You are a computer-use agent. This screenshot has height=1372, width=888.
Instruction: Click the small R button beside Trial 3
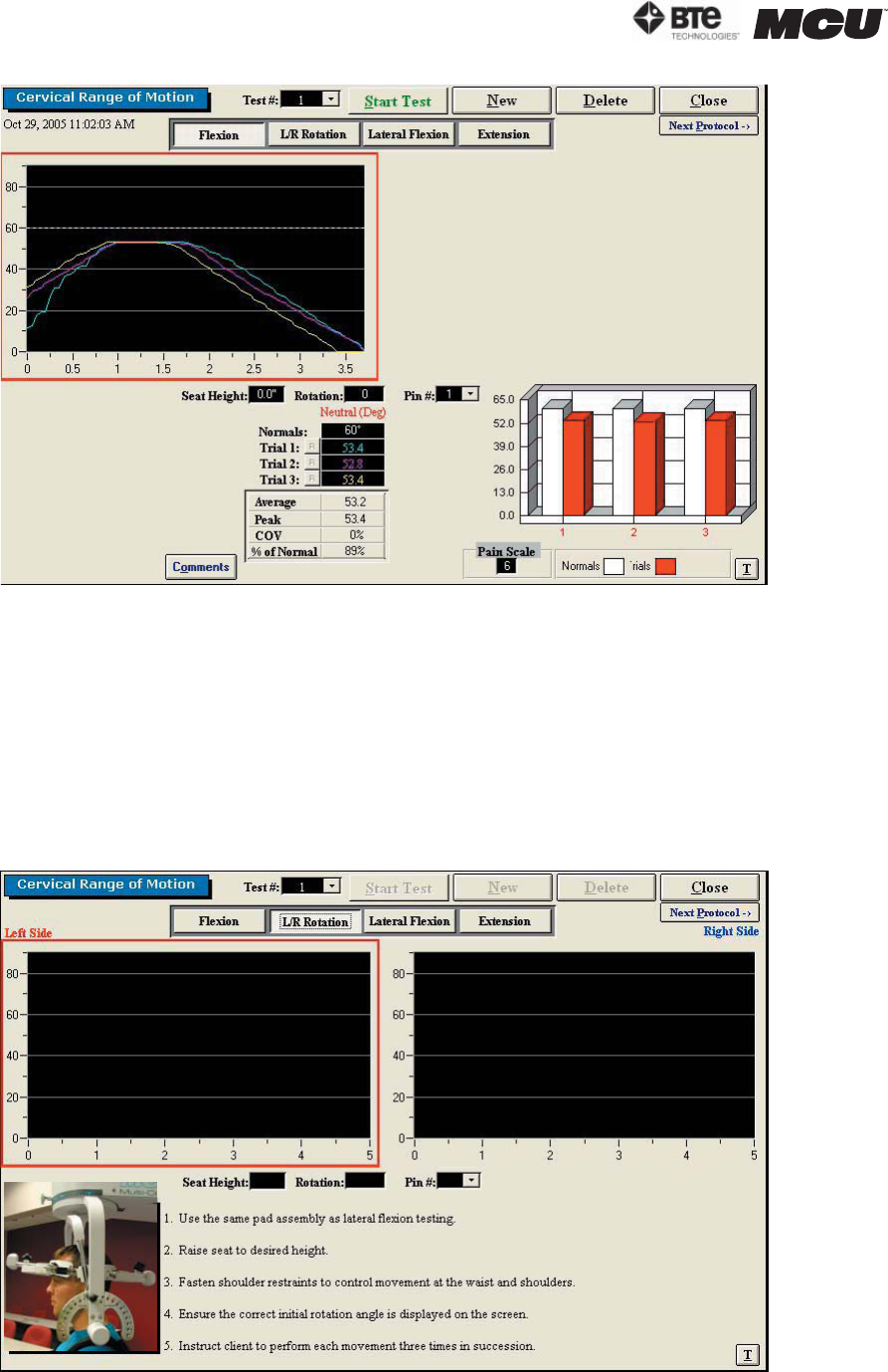click(x=311, y=480)
